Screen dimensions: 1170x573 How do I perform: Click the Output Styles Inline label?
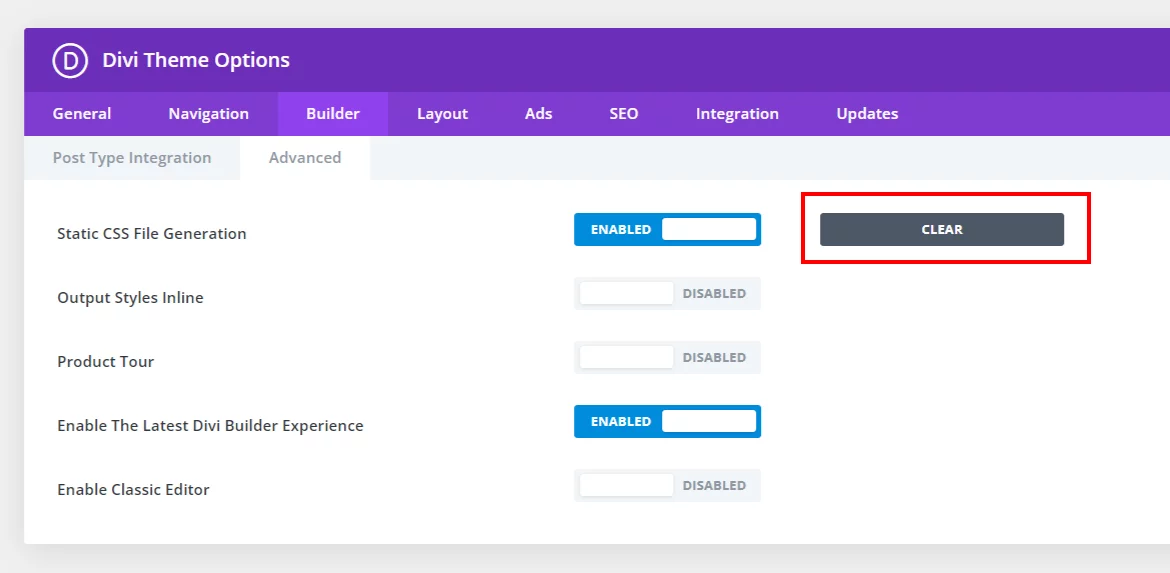(x=131, y=298)
